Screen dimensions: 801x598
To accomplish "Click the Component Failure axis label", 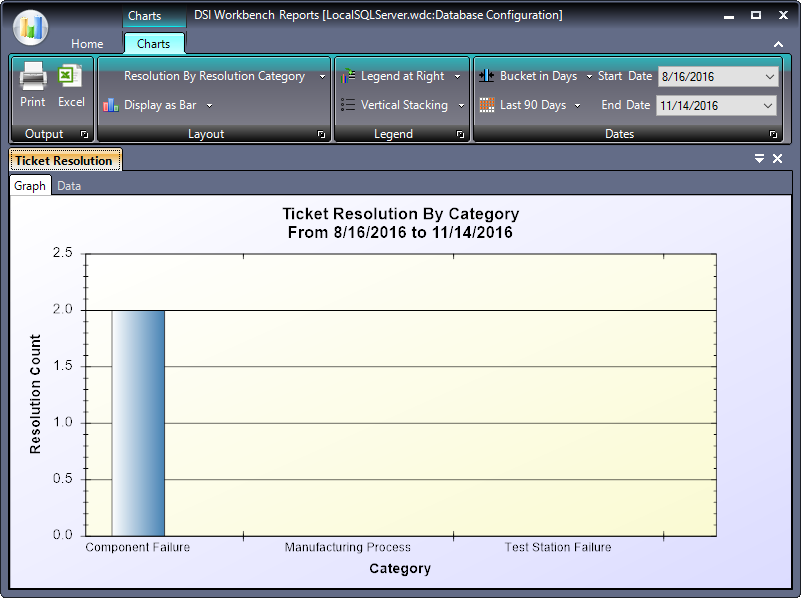I will pos(137,547).
